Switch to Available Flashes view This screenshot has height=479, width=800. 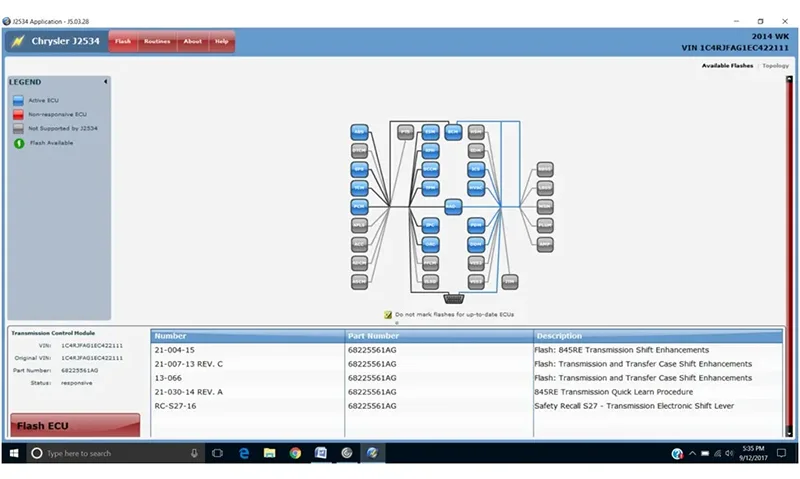[727, 66]
